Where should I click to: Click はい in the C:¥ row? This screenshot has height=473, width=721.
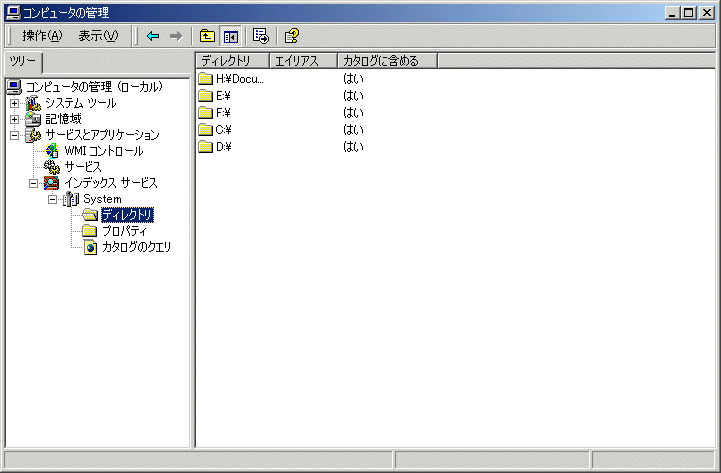353,130
